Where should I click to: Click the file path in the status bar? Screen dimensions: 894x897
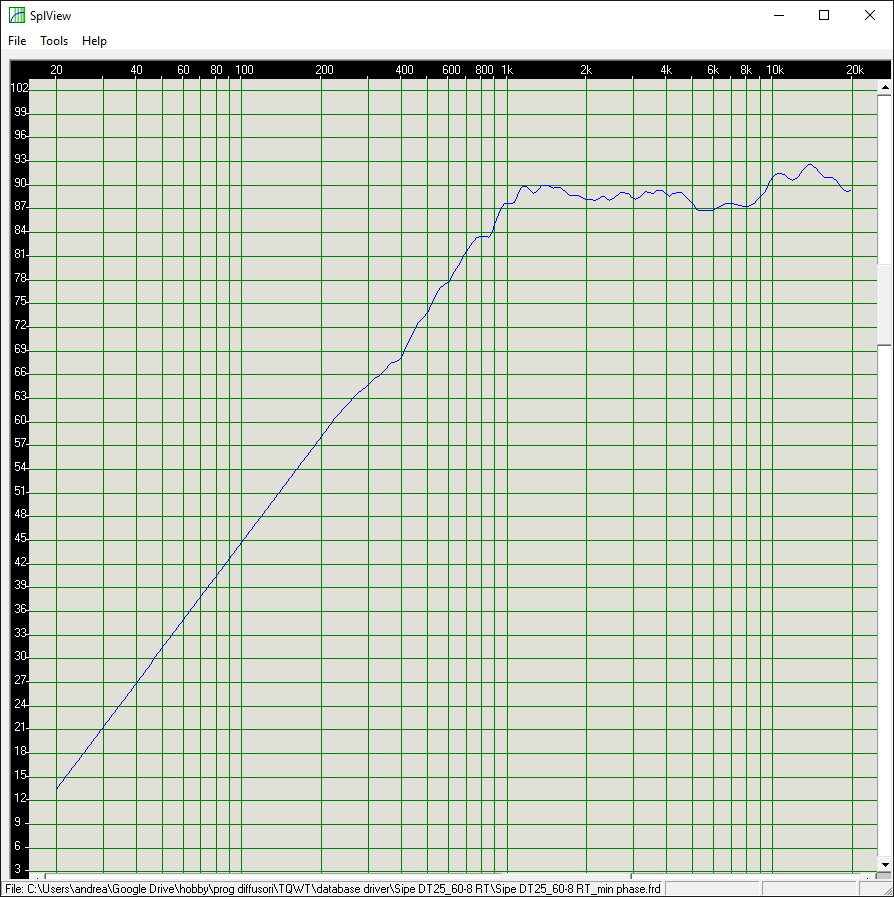pos(333,889)
